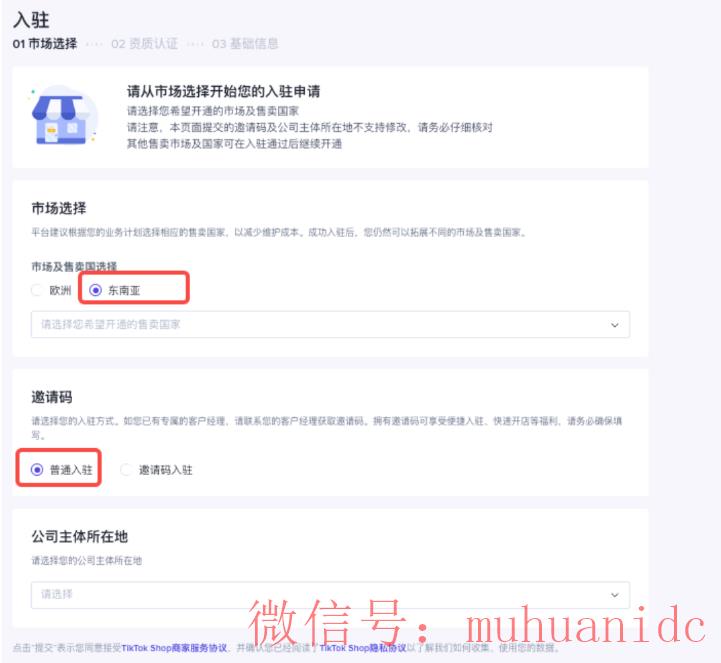Click the line 其他售卖市场及国家可在入驻通过后继续开通
This screenshot has height=663, width=721.
(x=235, y=144)
